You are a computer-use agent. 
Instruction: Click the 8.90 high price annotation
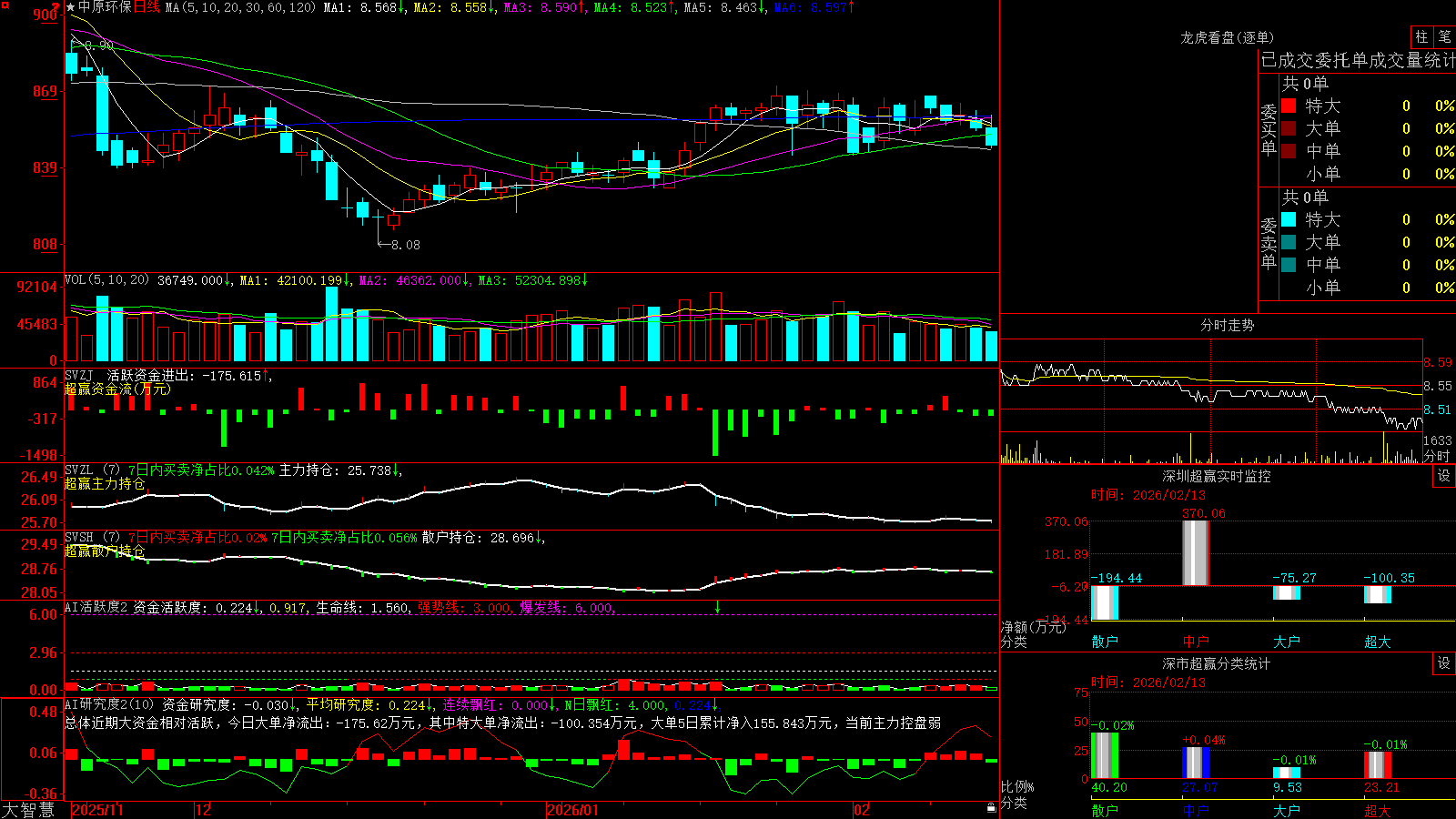click(x=99, y=45)
